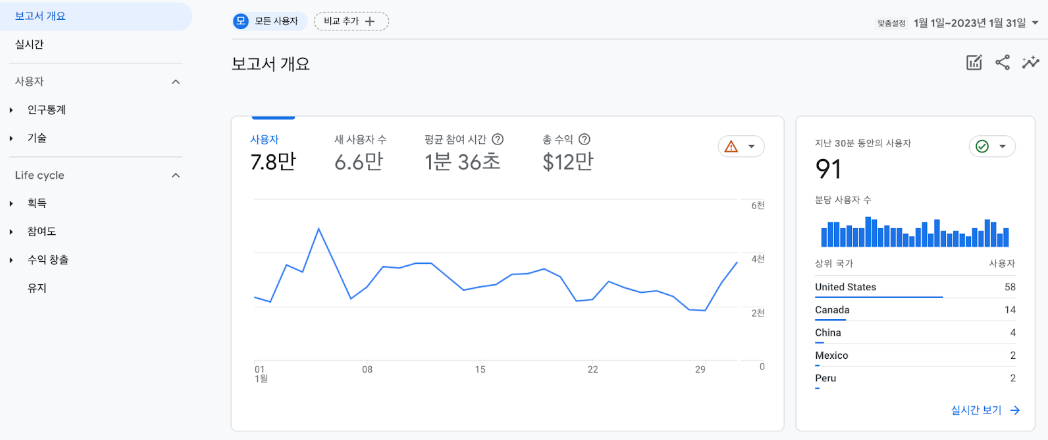Open the green checkmark status dropdown
The image size is (1048, 440).
click(992, 146)
